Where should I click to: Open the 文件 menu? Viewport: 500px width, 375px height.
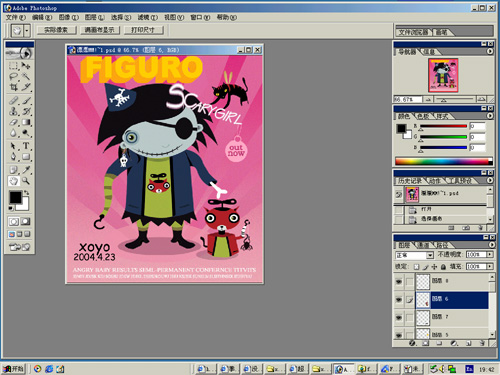point(15,17)
